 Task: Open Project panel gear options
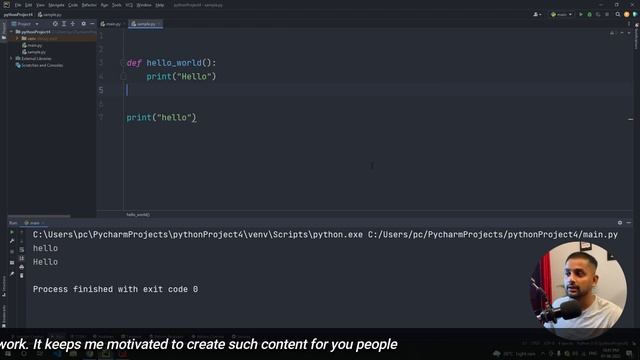[83, 24]
